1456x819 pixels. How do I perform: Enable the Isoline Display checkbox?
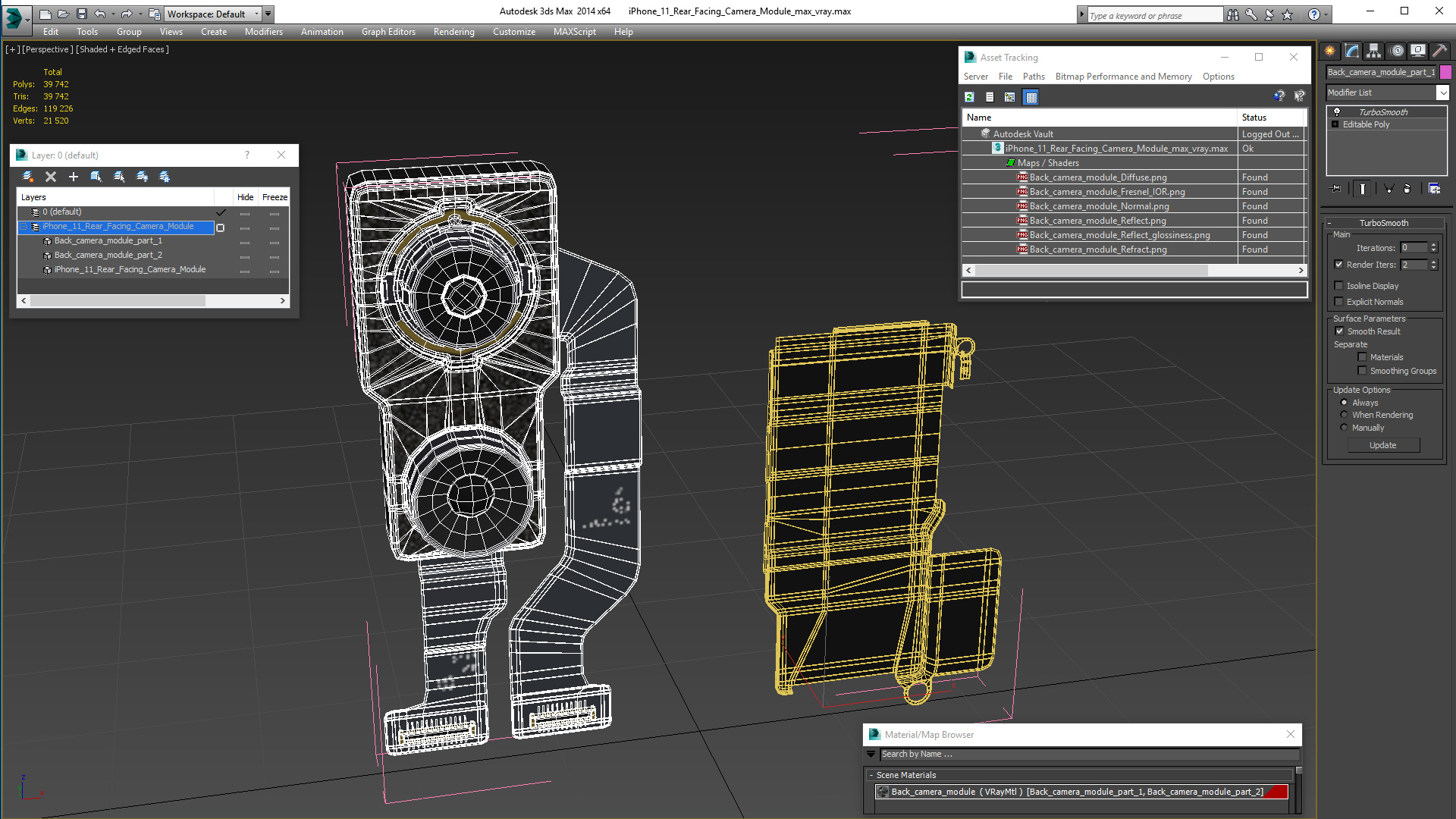tap(1339, 286)
